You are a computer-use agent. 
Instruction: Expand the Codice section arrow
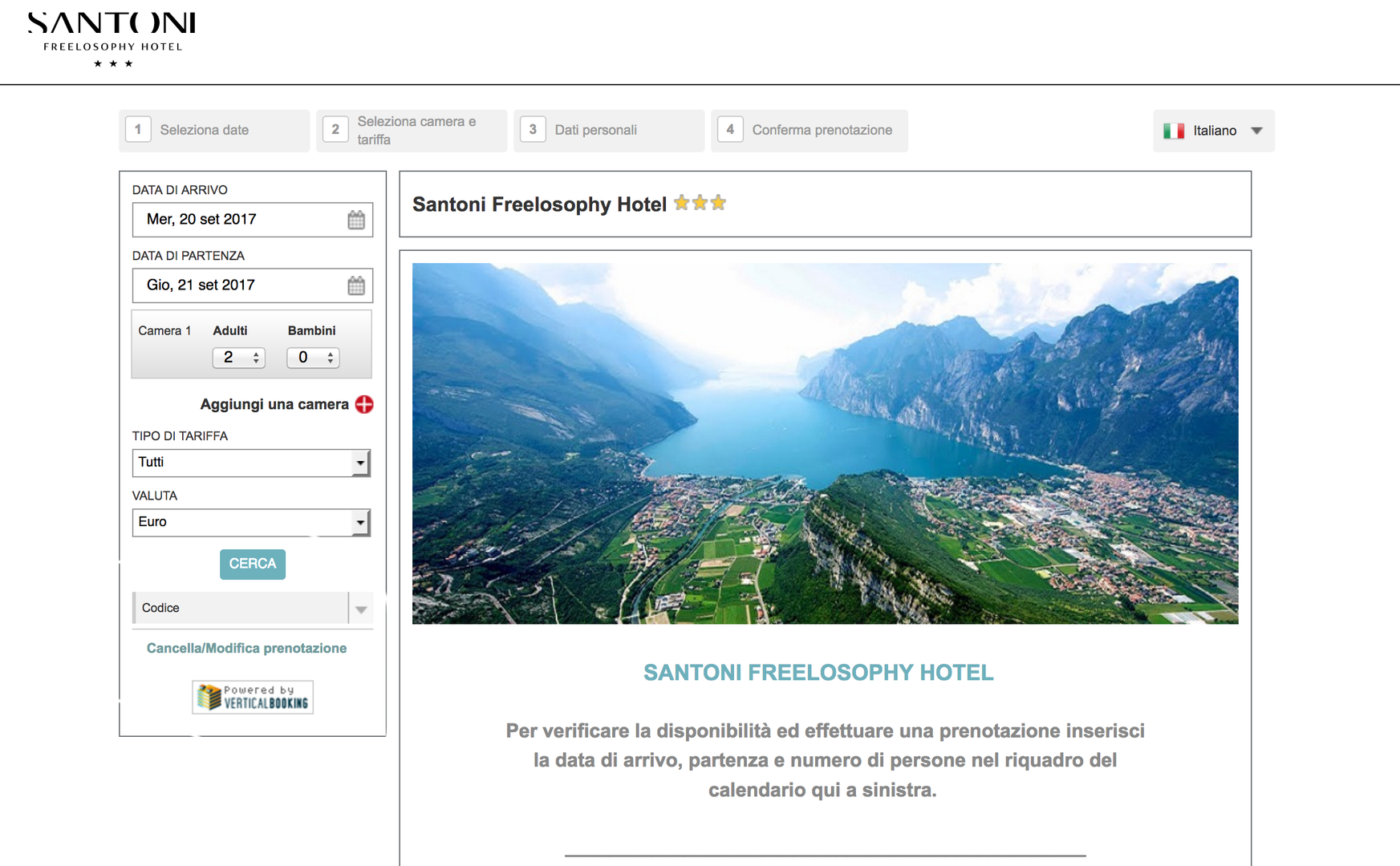(x=361, y=609)
